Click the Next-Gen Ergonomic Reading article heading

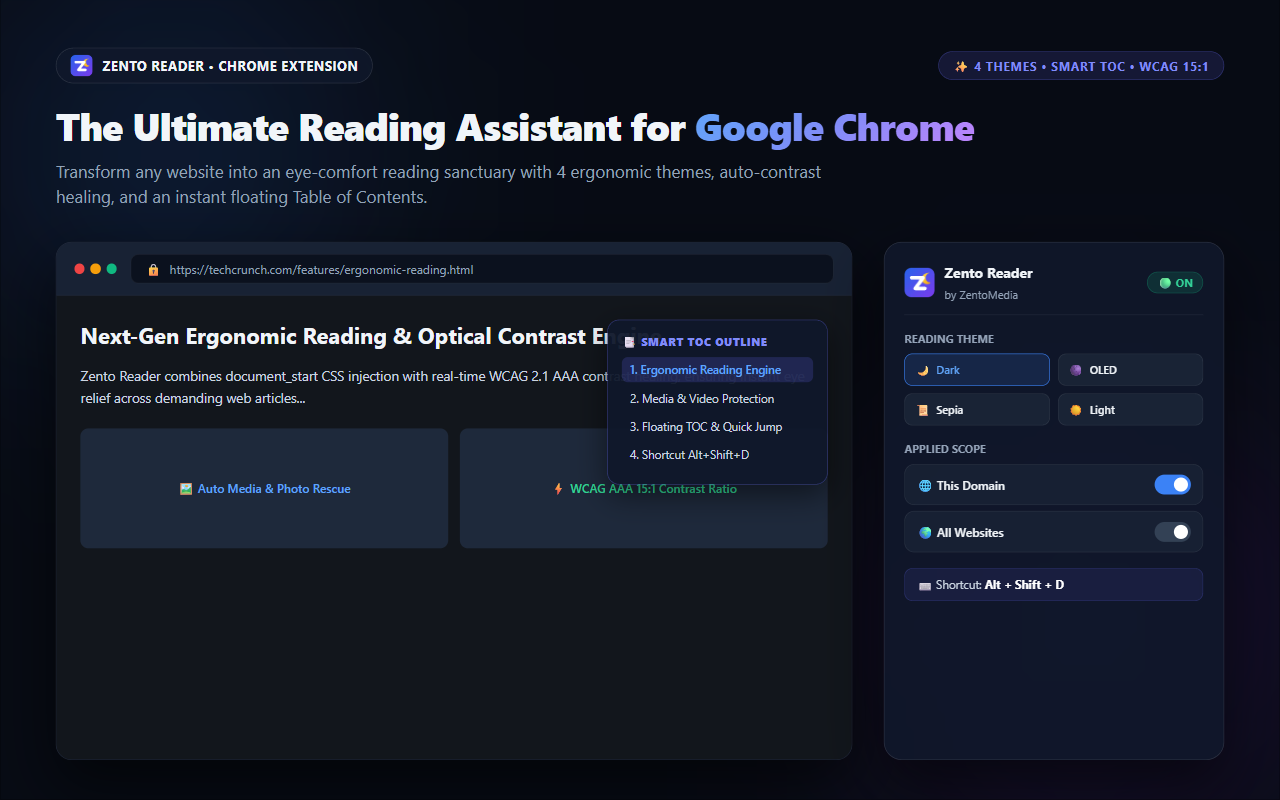click(x=370, y=337)
